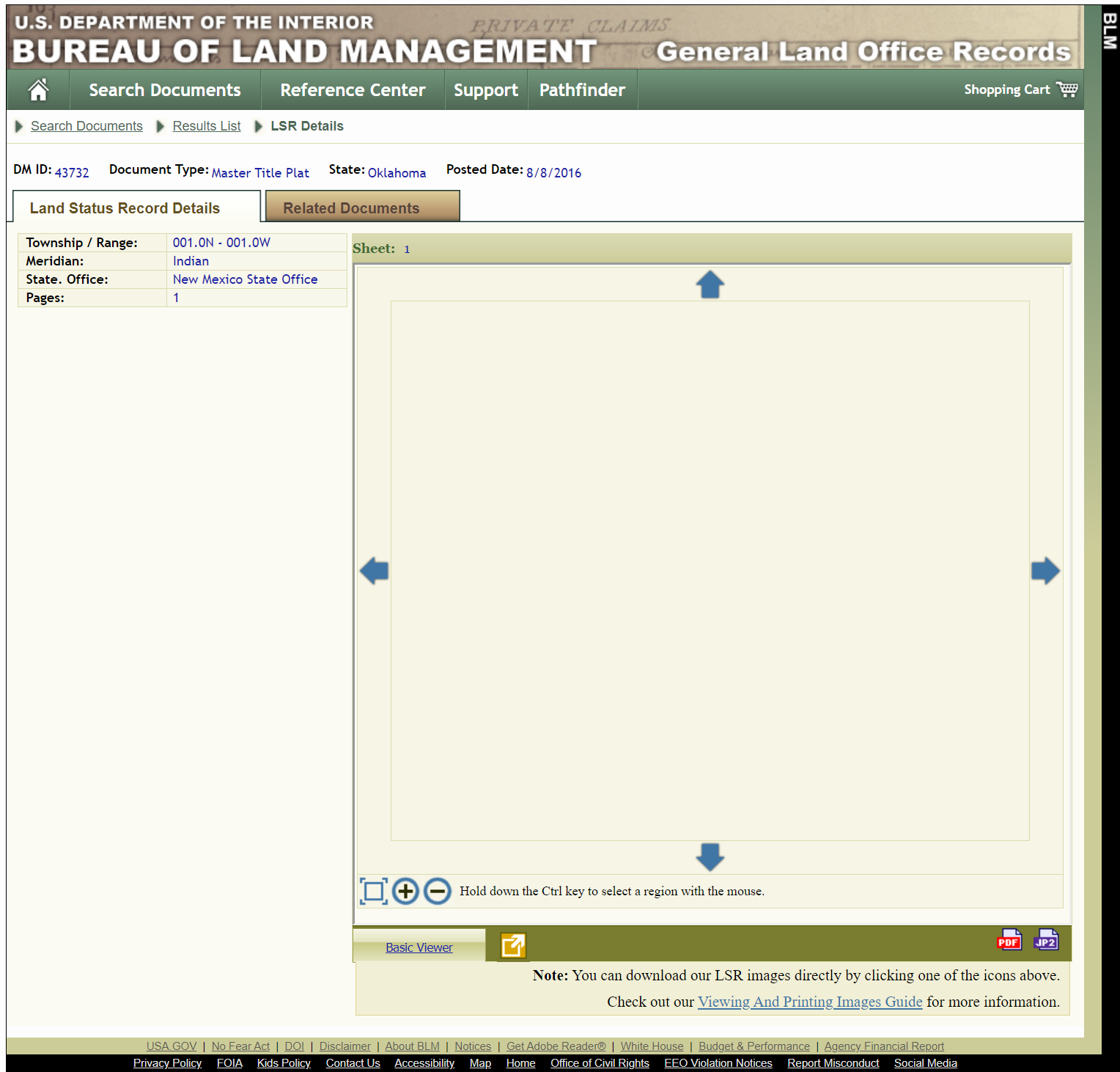Click inside the plat image viewer area
The height and width of the screenshot is (1072, 1120).
point(710,570)
